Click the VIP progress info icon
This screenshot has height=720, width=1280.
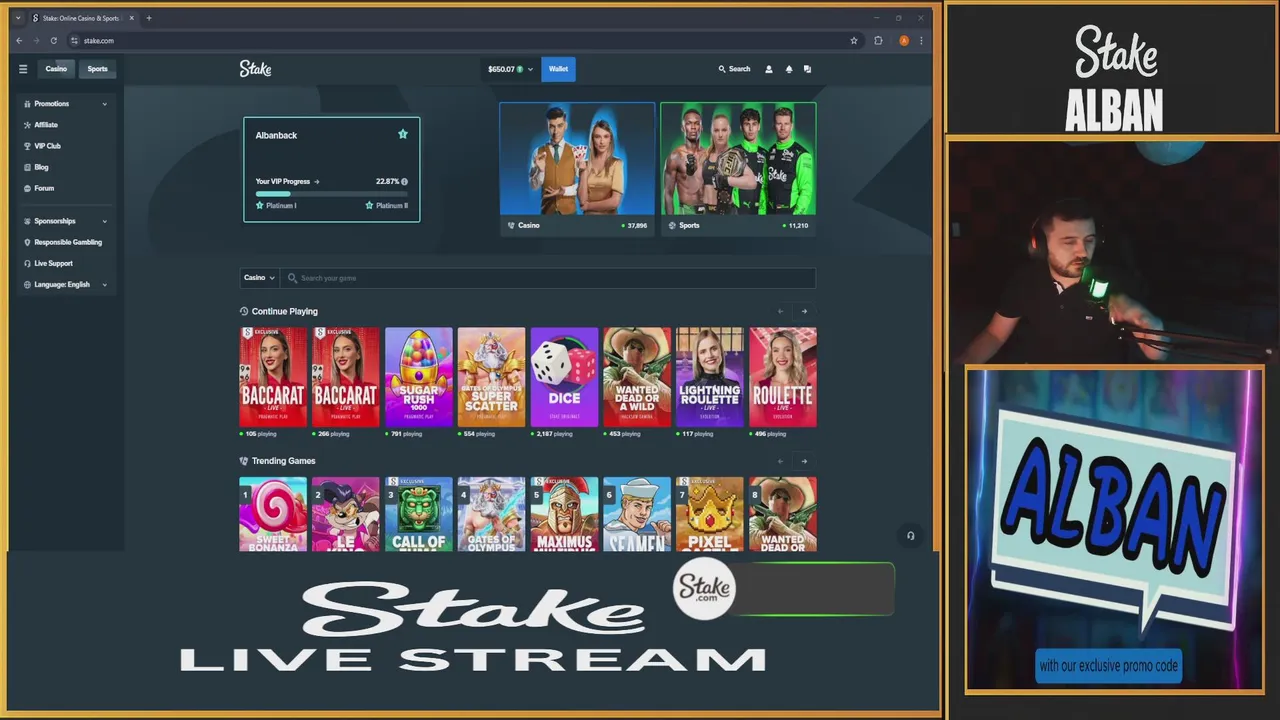404,182
